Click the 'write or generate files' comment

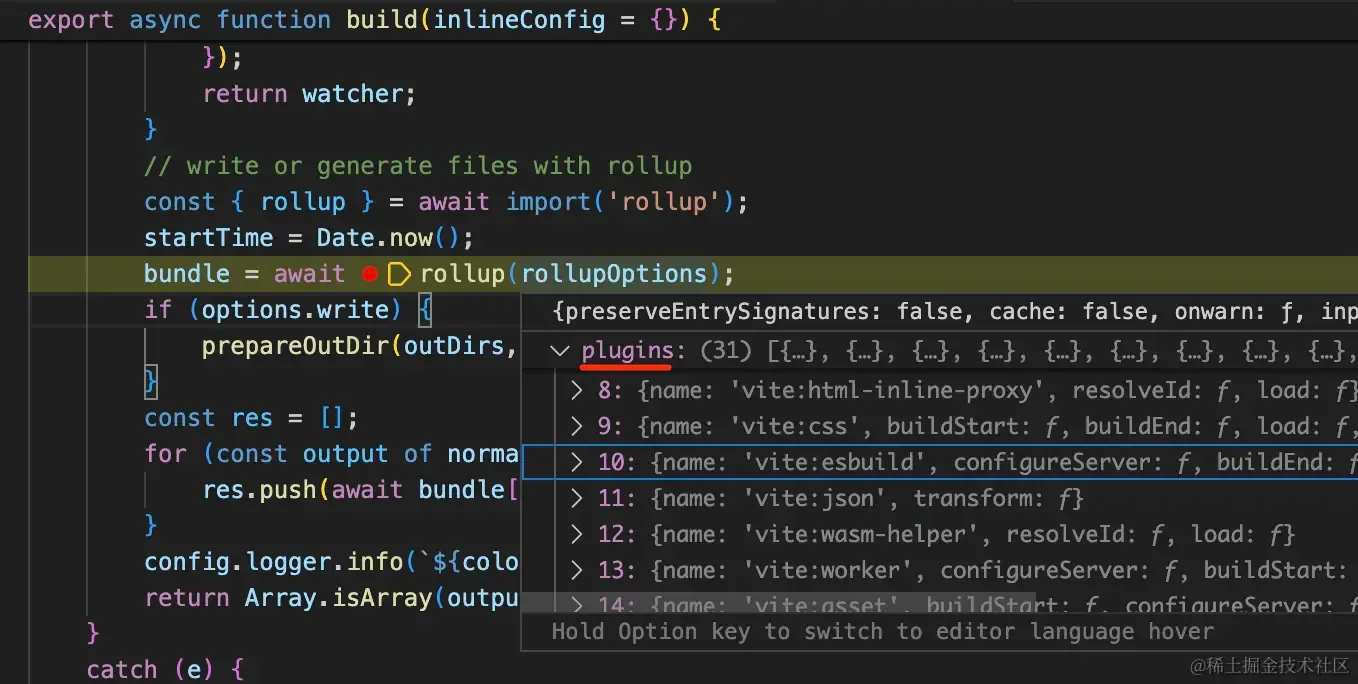(x=418, y=166)
